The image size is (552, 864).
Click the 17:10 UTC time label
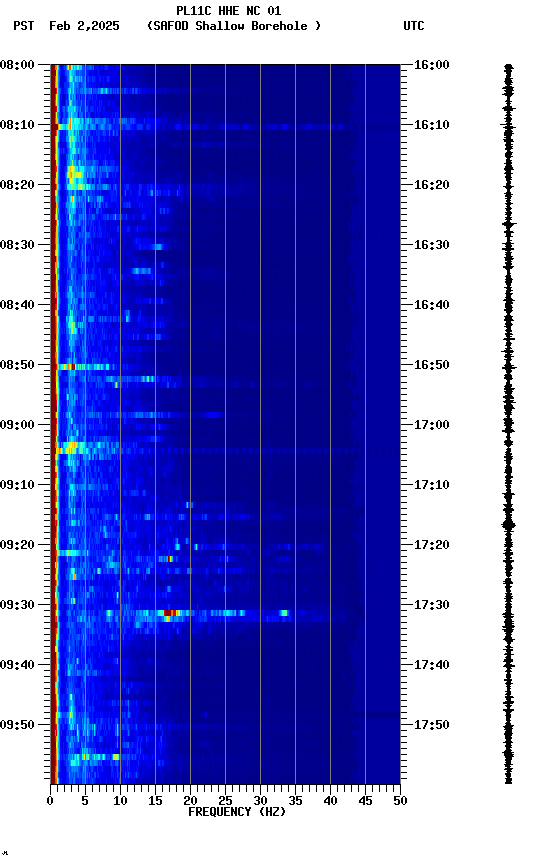[x=431, y=485]
